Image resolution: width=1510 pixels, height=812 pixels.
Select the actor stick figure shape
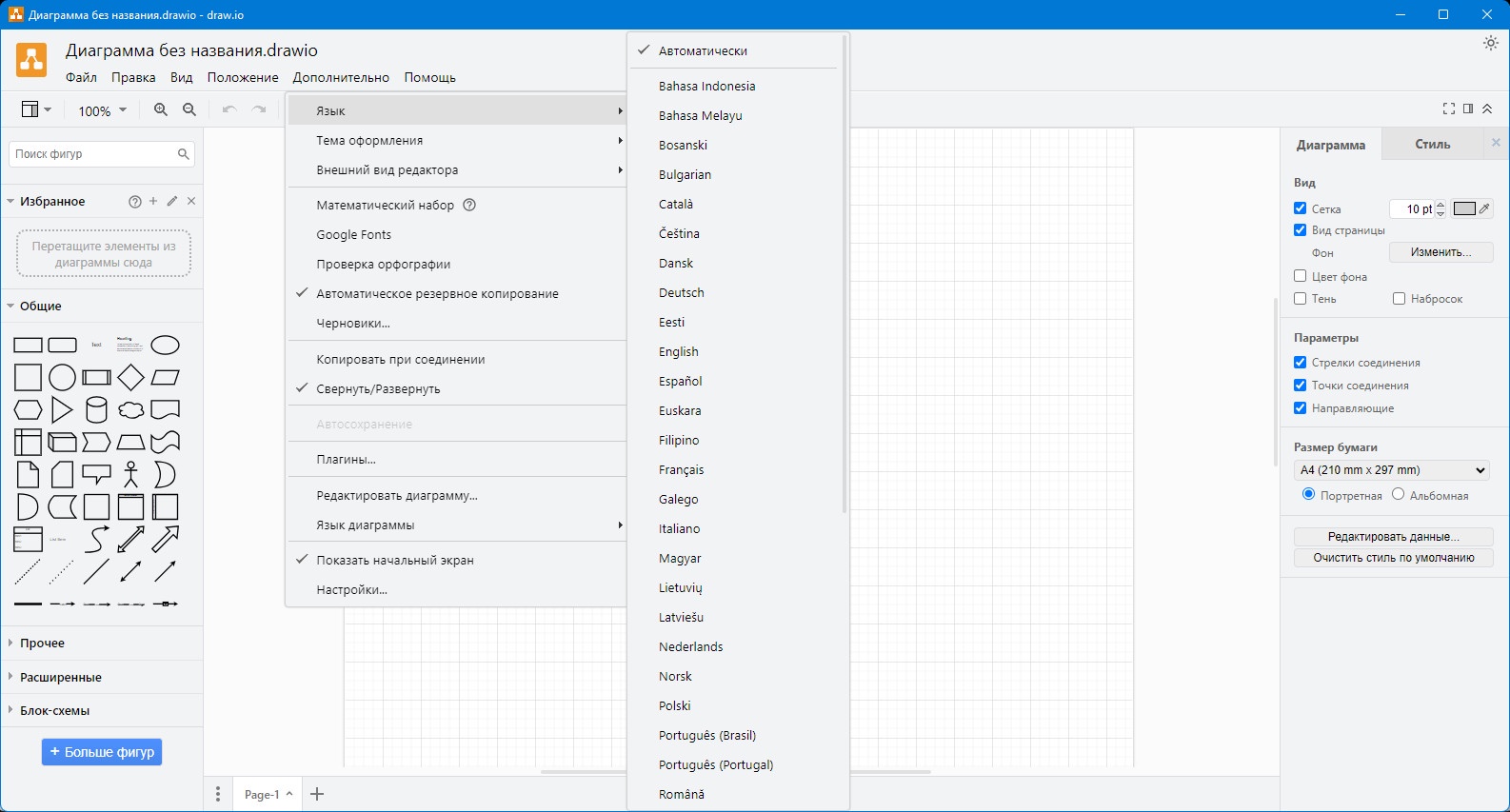point(130,474)
